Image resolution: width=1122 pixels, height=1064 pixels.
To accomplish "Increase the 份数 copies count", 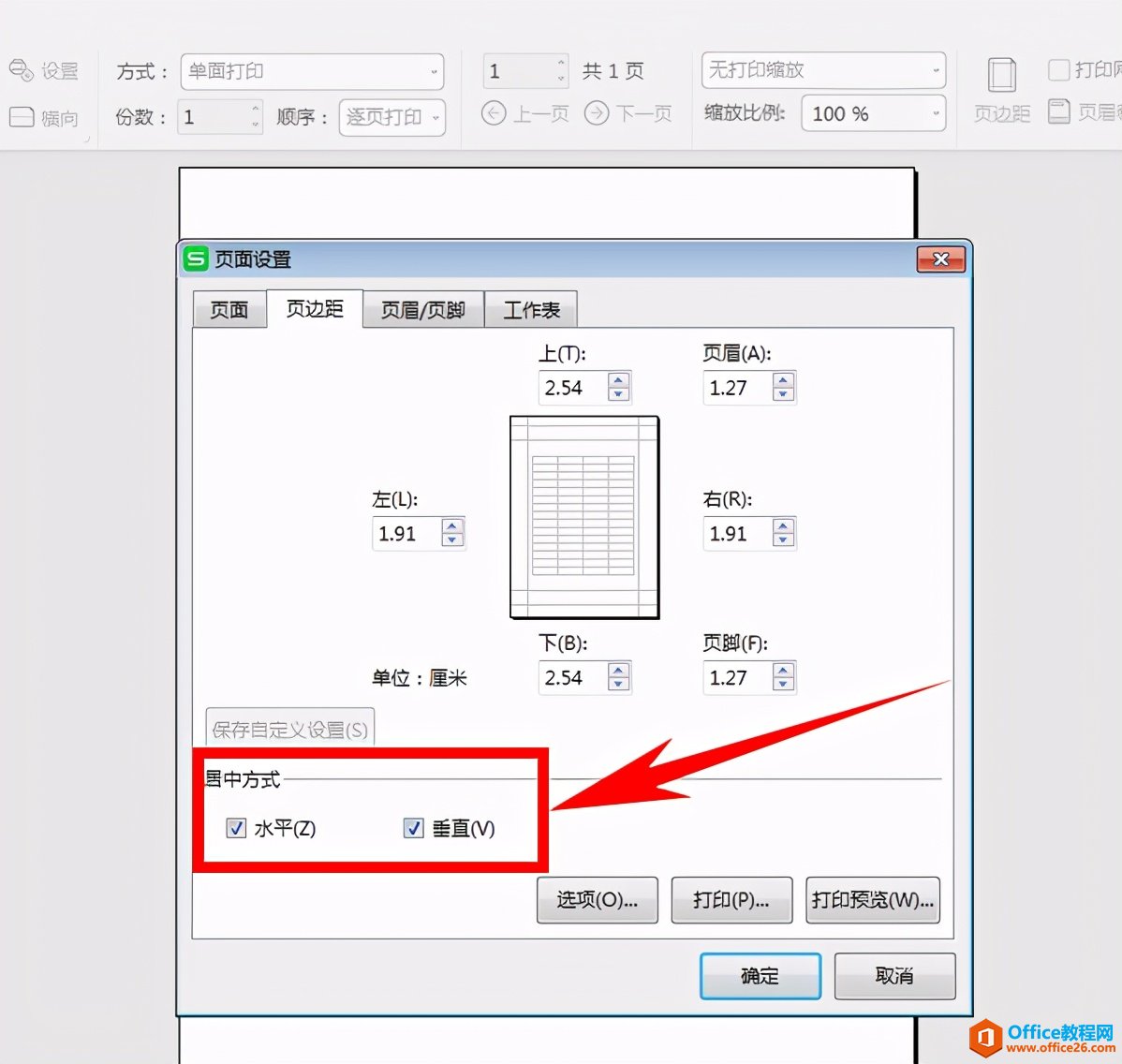I will 256,109.
